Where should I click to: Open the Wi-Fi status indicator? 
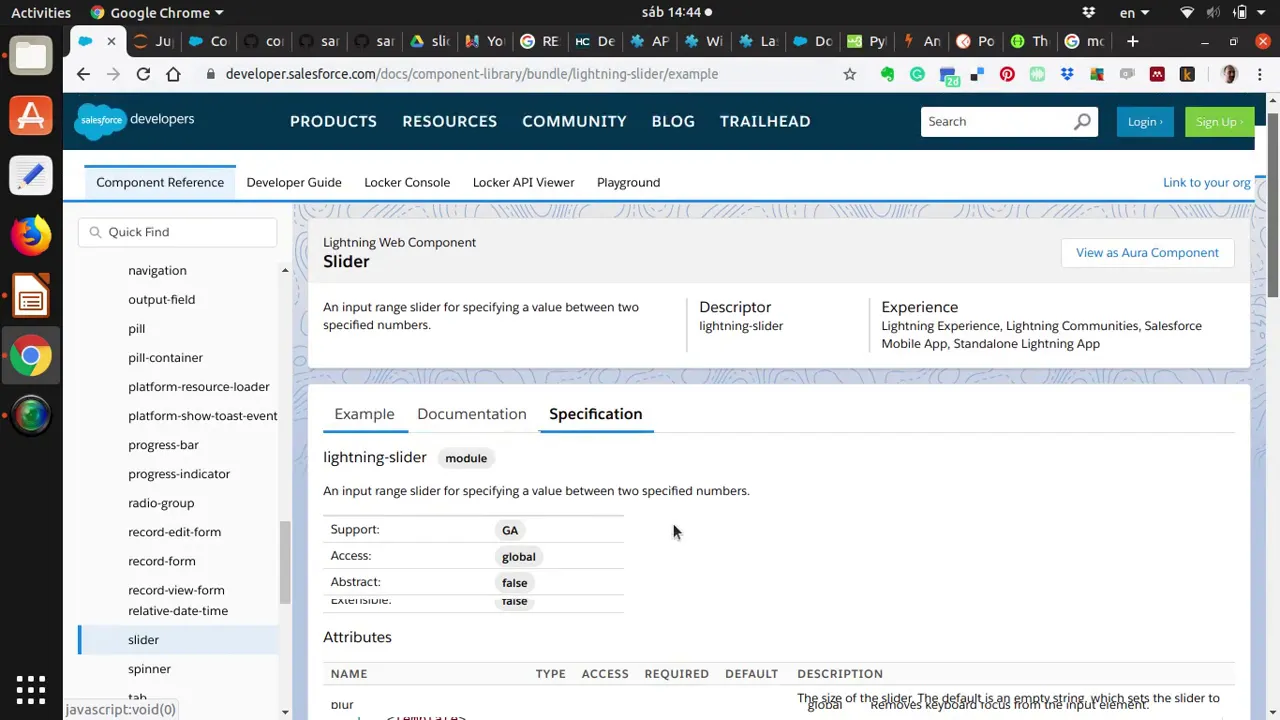(1187, 13)
